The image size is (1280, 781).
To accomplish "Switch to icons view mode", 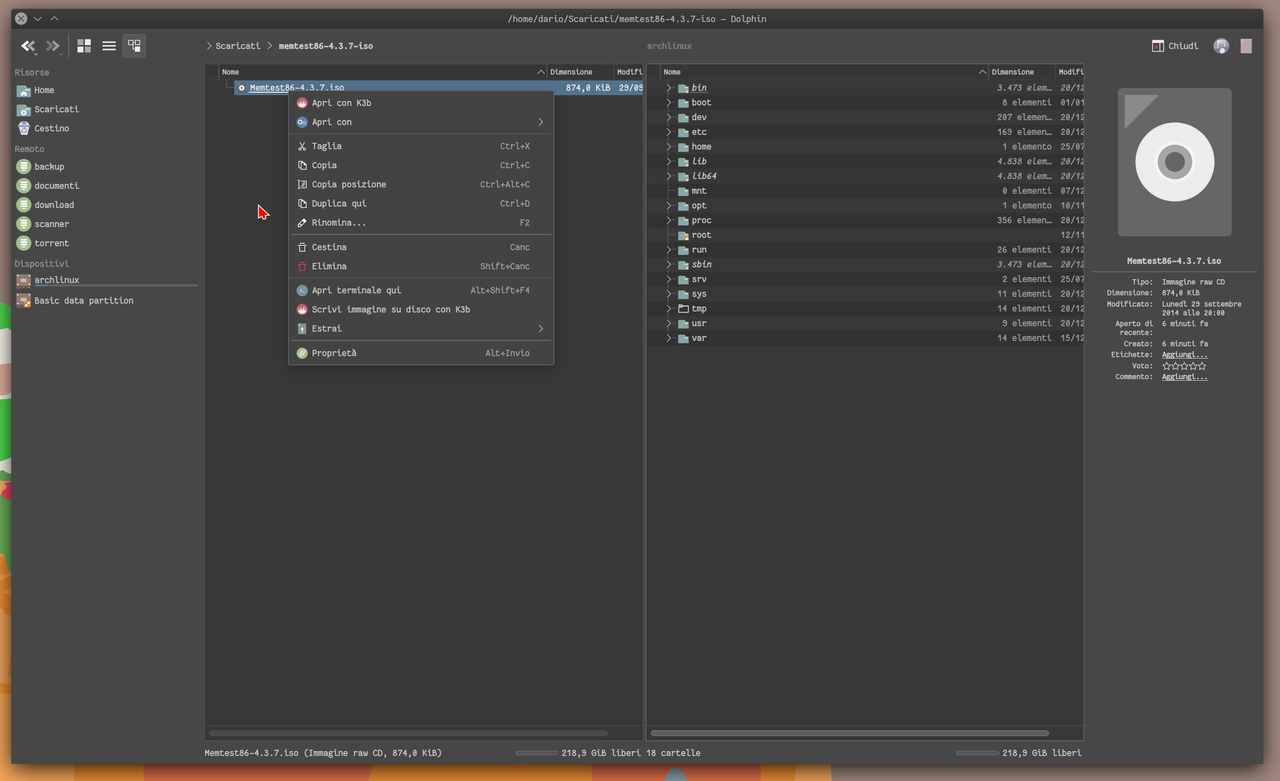I will (x=84, y=46).
